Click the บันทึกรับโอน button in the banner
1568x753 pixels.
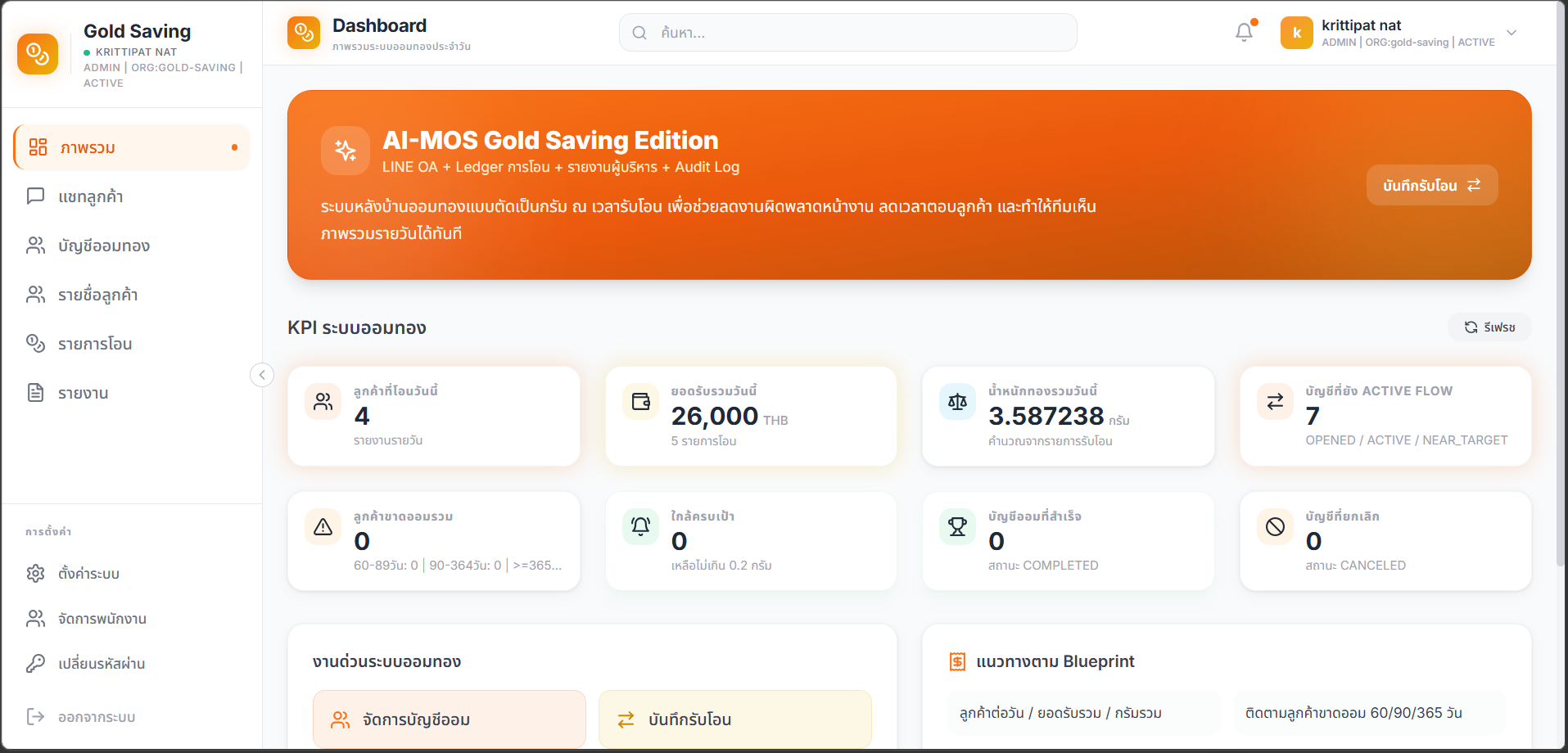(x=1431, y=186)
